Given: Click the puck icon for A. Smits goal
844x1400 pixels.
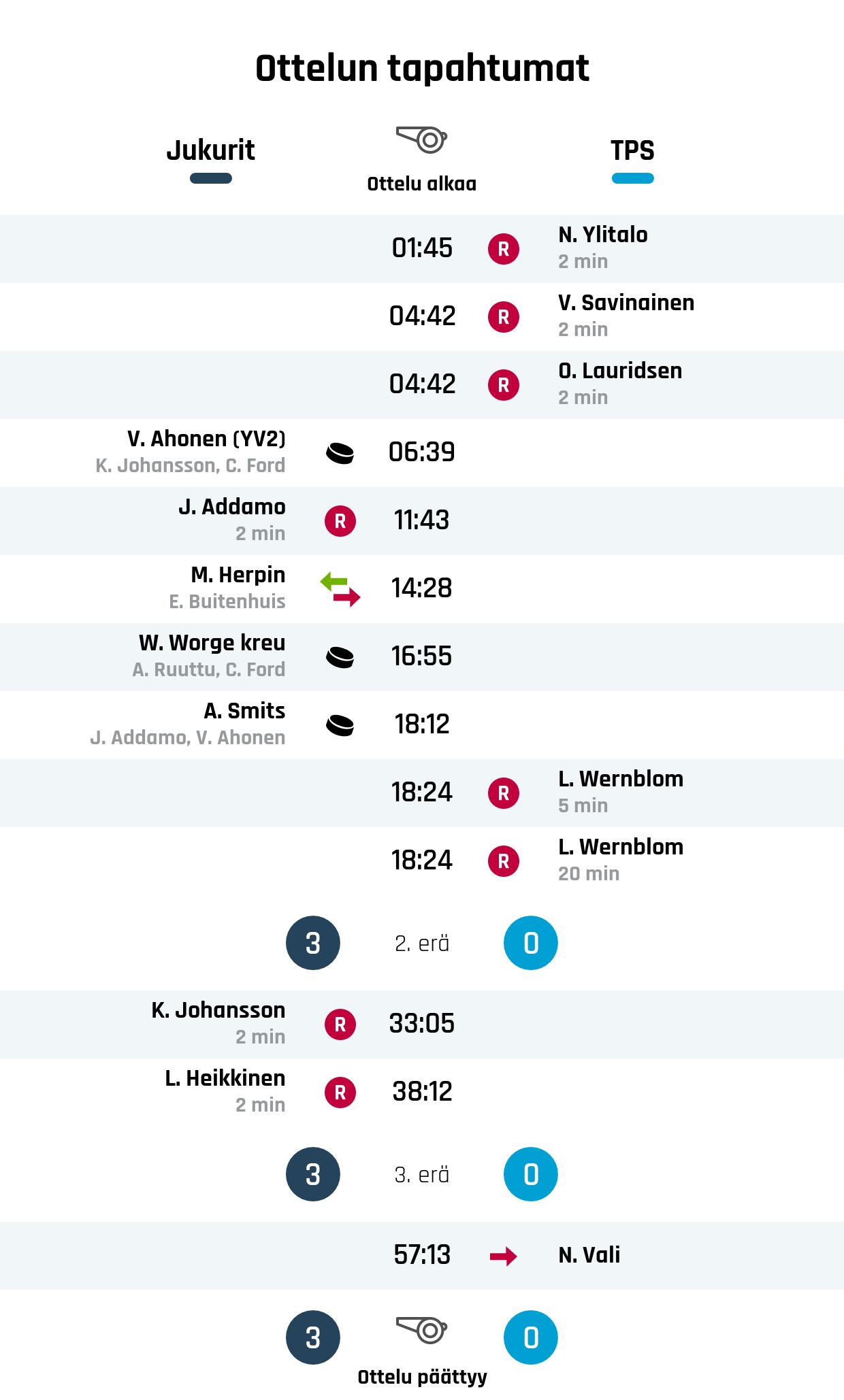Looking at the screenshot, I should (340, 725).
